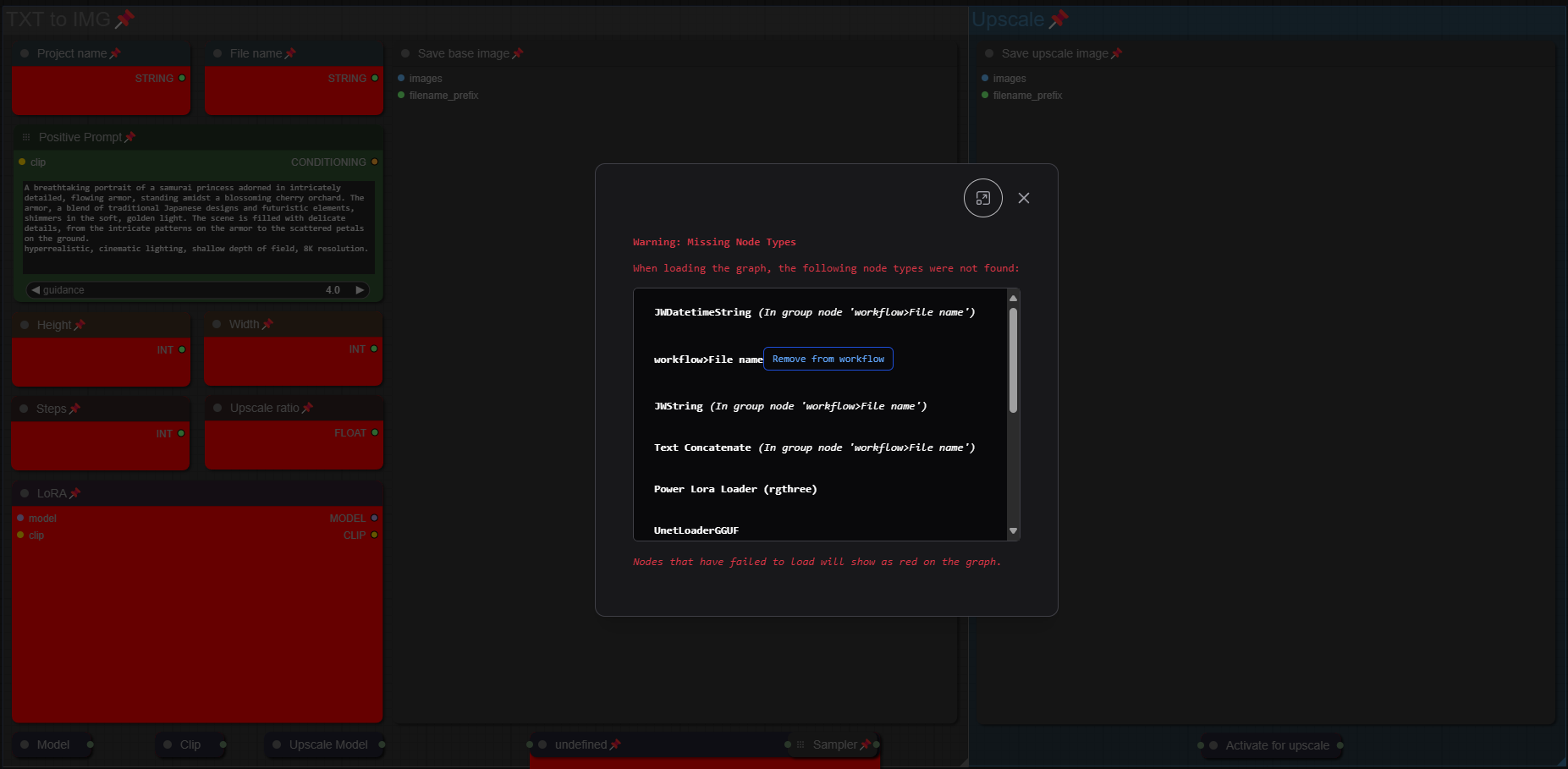Image resolution: width=1568 pixels, height=769 pixels.
Task: Click the pin icon on Save base image node
Action: click(x=518, y=53)
